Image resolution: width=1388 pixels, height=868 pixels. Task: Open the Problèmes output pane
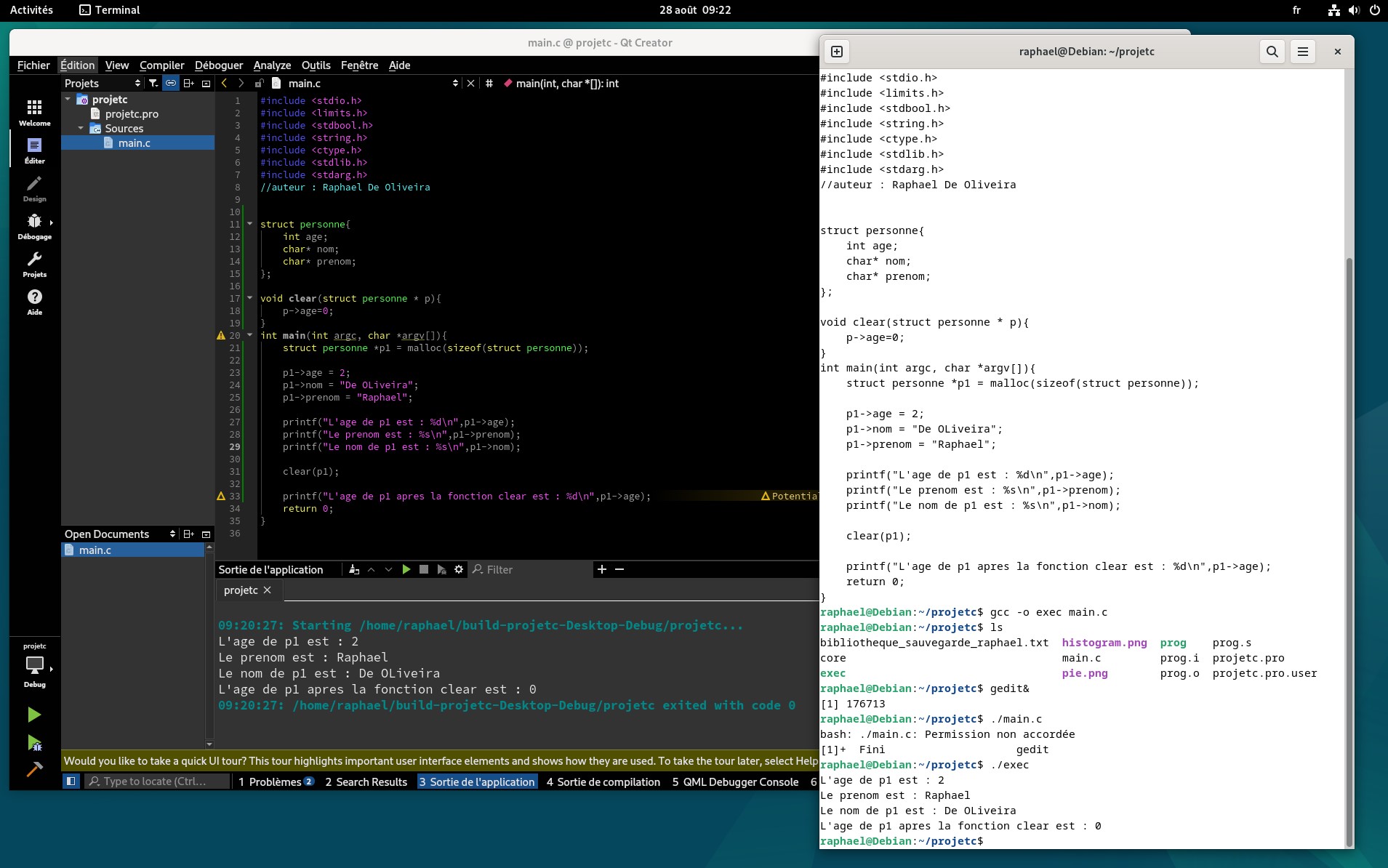[276, 781]
